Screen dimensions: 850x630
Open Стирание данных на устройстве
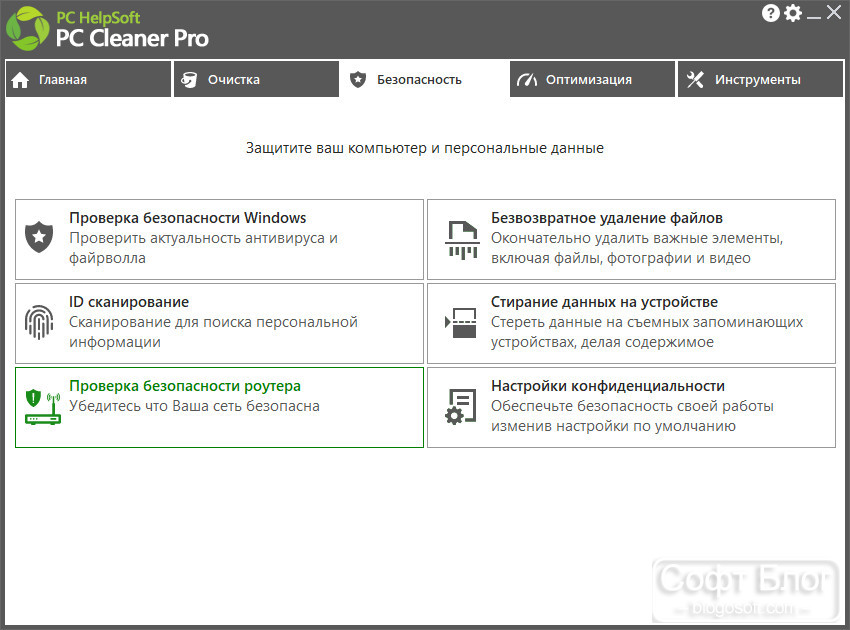pos(631,324)
